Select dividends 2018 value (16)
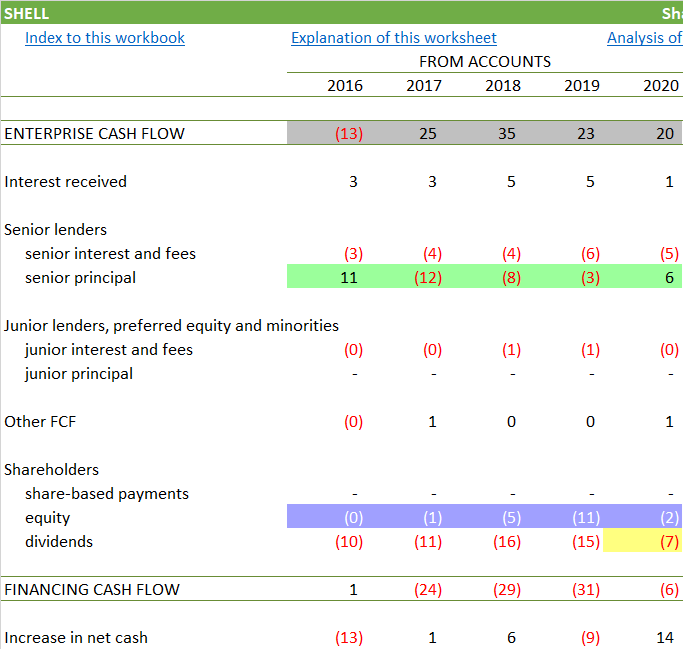Image resolution: width=683 pixels, height=649 pixels. click(x=507, y=541)
